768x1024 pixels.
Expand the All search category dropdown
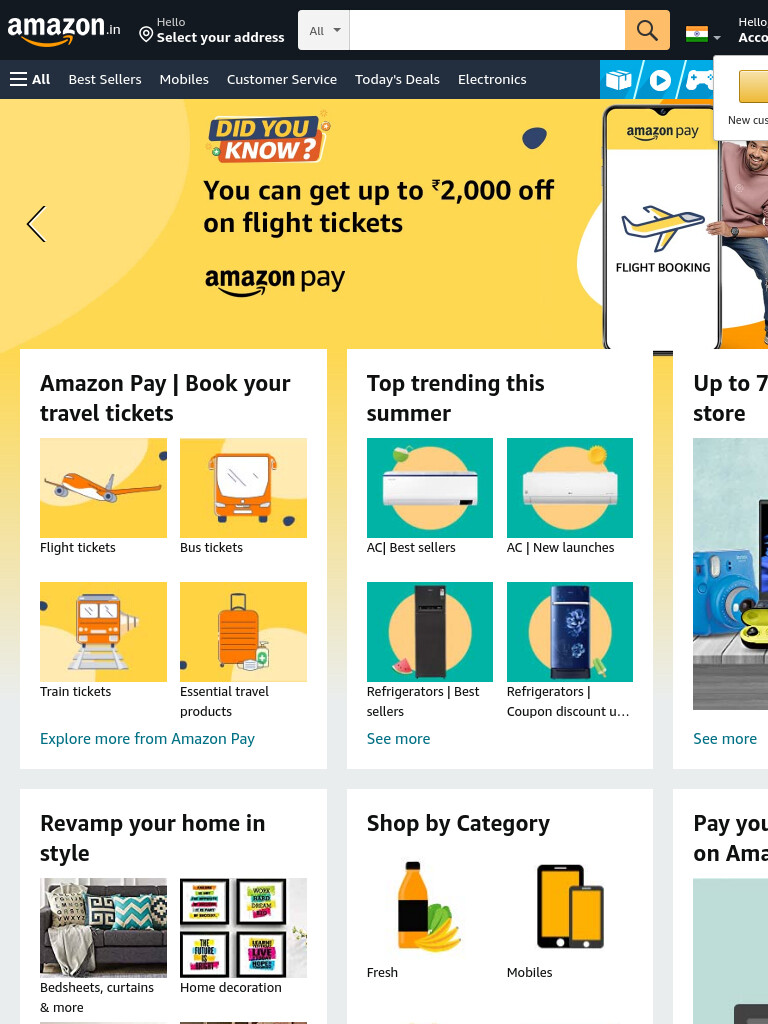point(325,30)
